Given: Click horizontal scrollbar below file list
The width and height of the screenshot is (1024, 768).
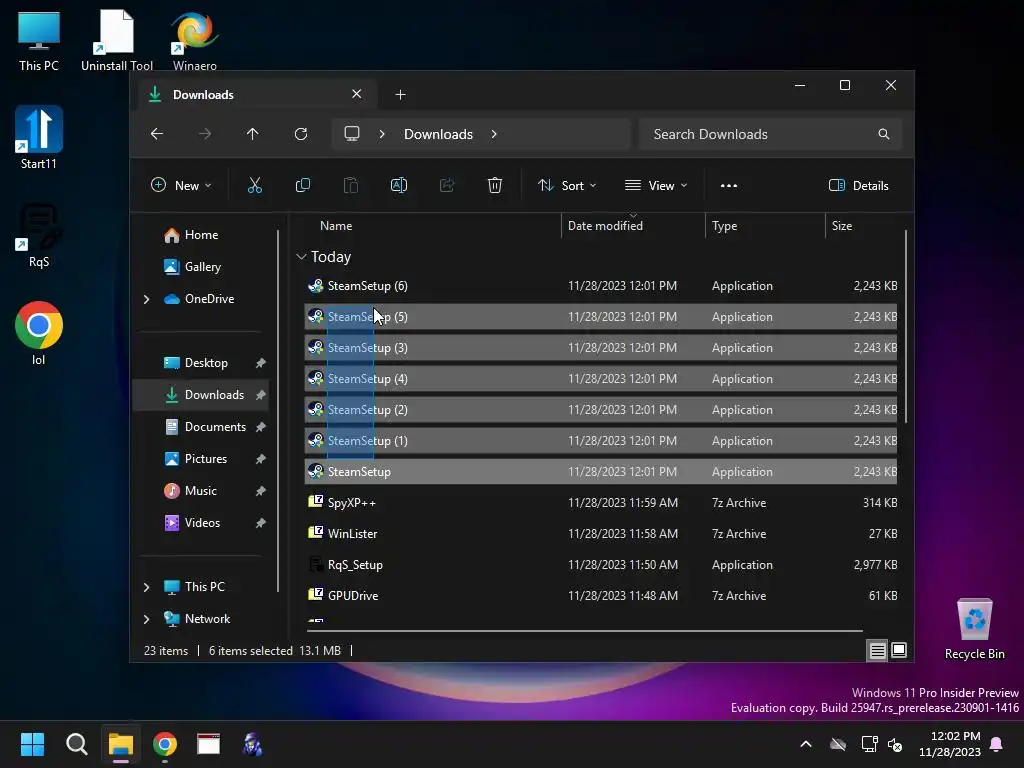Looking at the screenshot, I should pyautogui.click(x=584, y=631).
